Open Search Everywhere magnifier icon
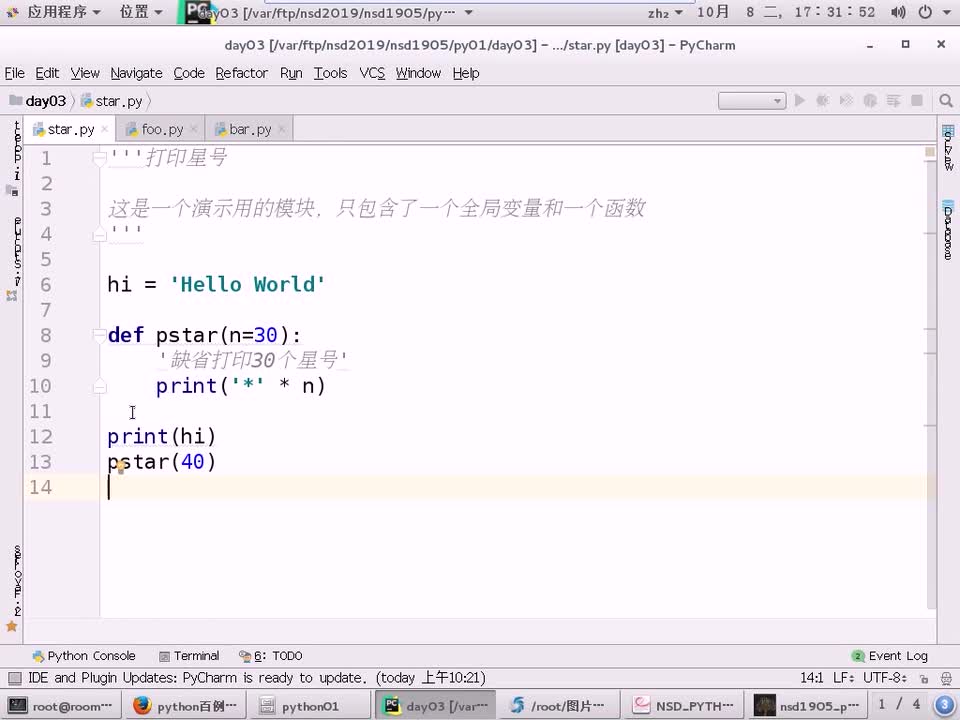This screenshot has height=720, width=960. pos(945,100)
